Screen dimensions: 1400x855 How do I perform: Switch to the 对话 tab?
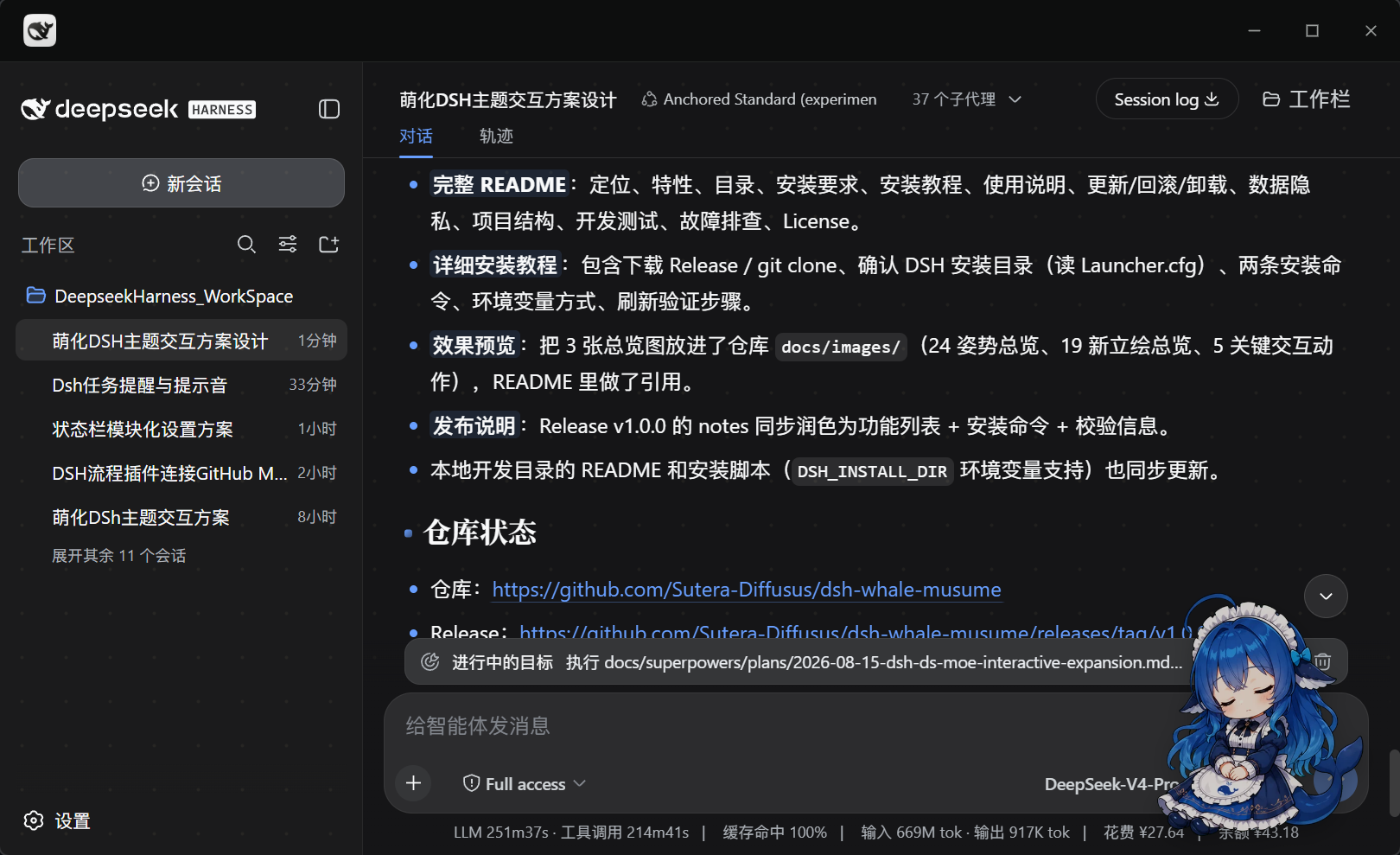point(416,137)
